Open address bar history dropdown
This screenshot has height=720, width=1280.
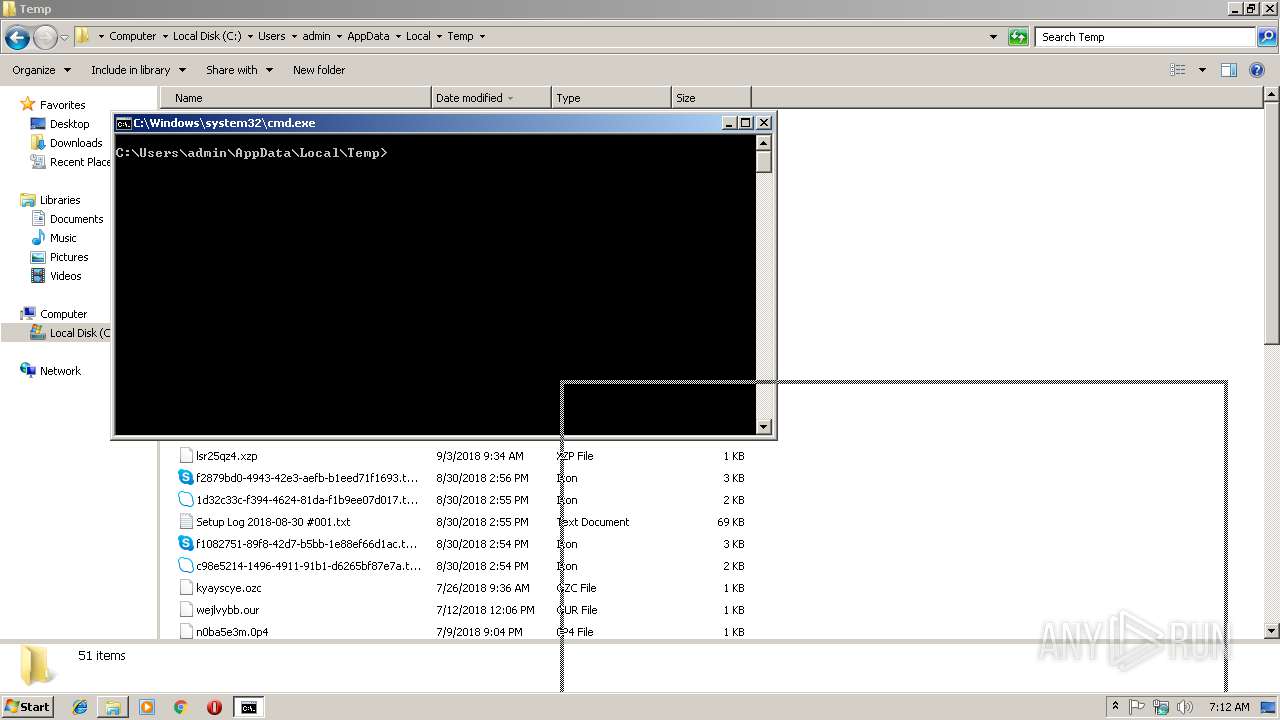point(993,37)
